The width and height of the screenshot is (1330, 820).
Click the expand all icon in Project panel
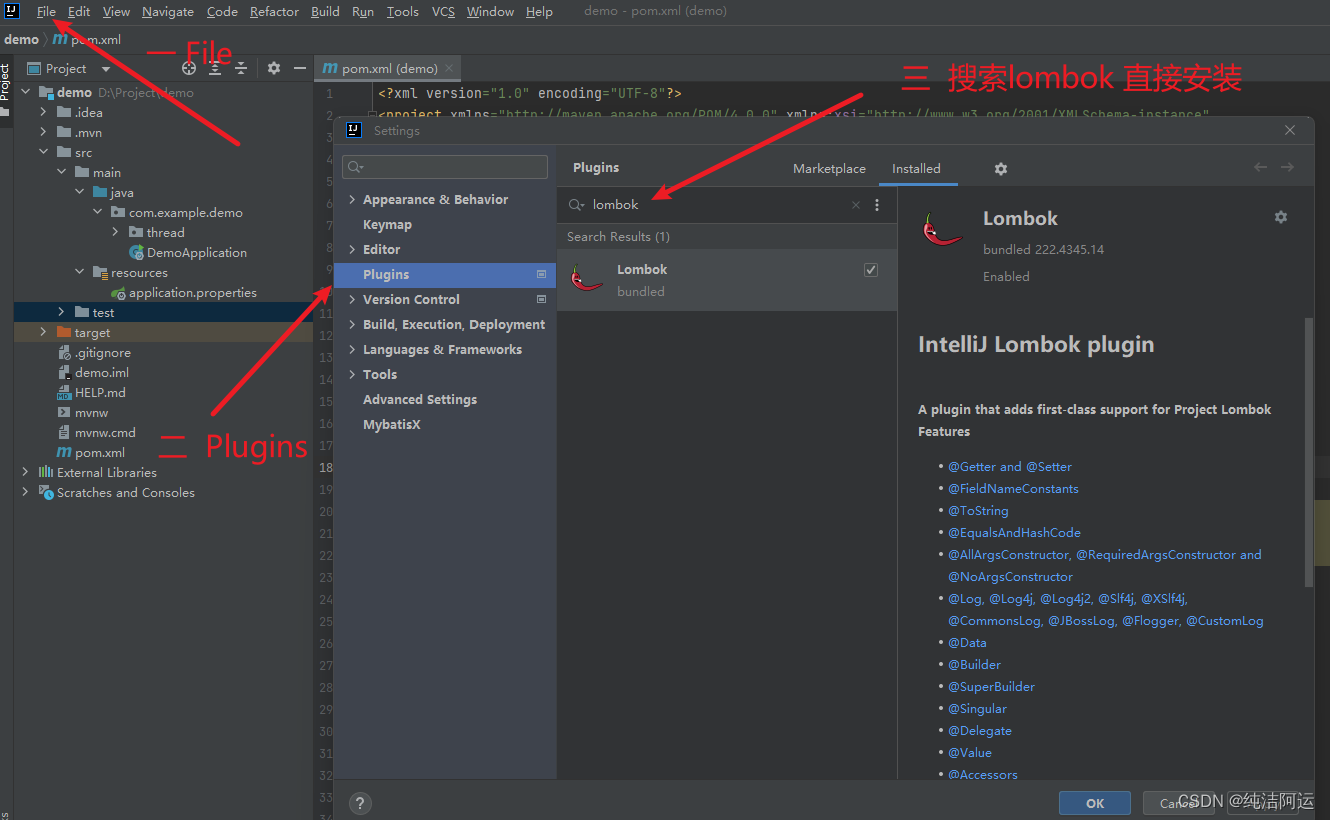pos(215,68)
